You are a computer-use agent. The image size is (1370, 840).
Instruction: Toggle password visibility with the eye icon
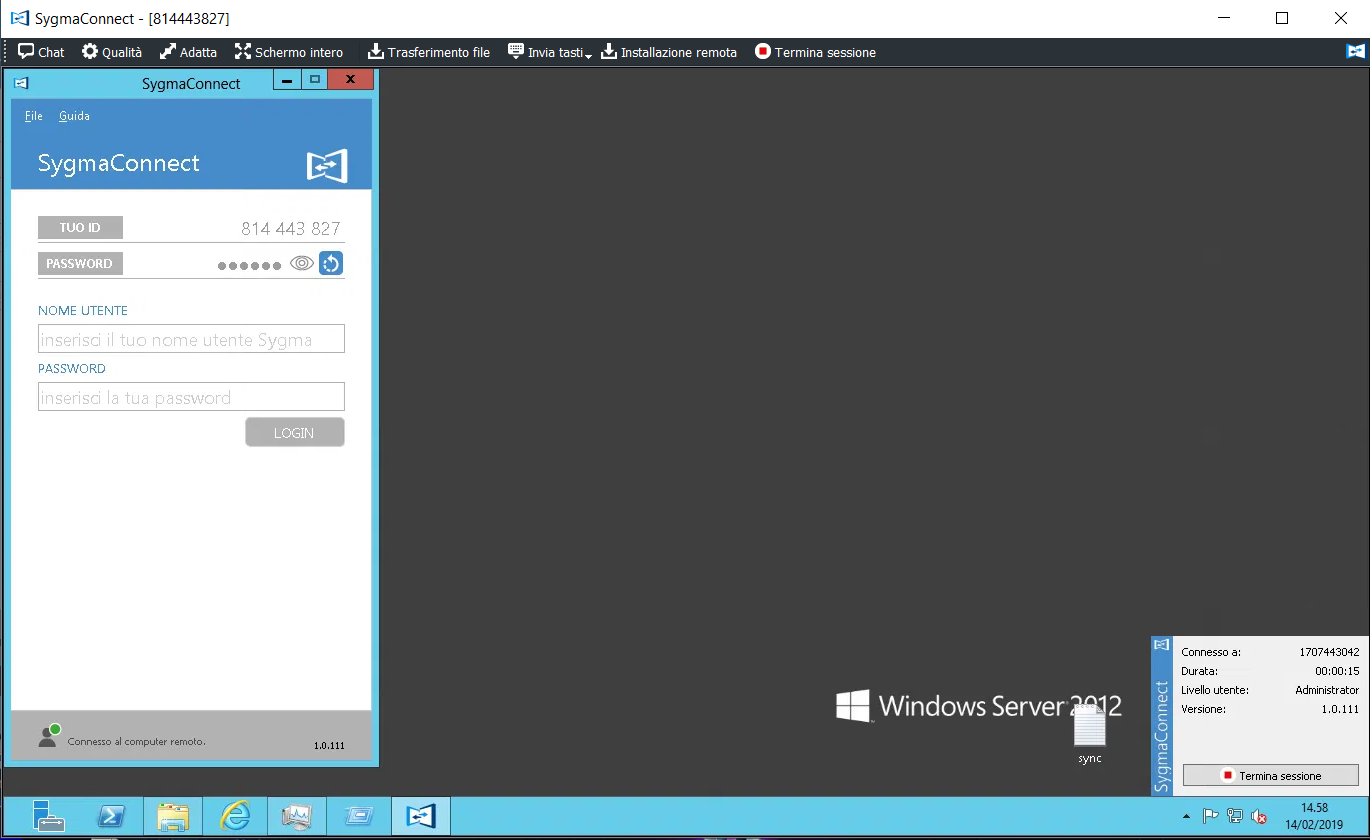302,264
